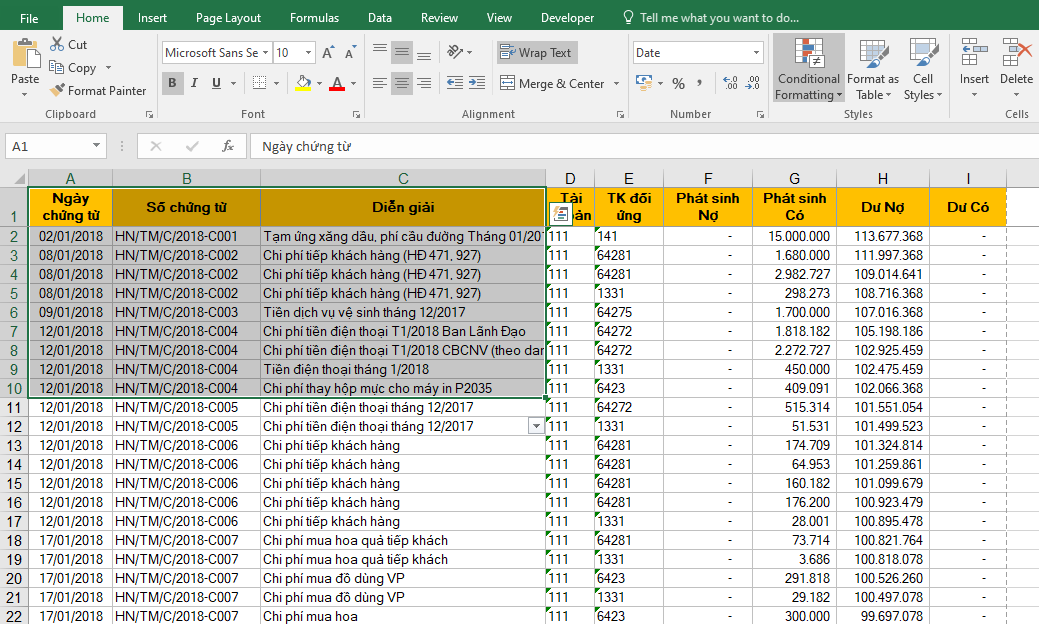Click the Paste Options icon beside column D
Screen dimensions: 1039x624
560,213
